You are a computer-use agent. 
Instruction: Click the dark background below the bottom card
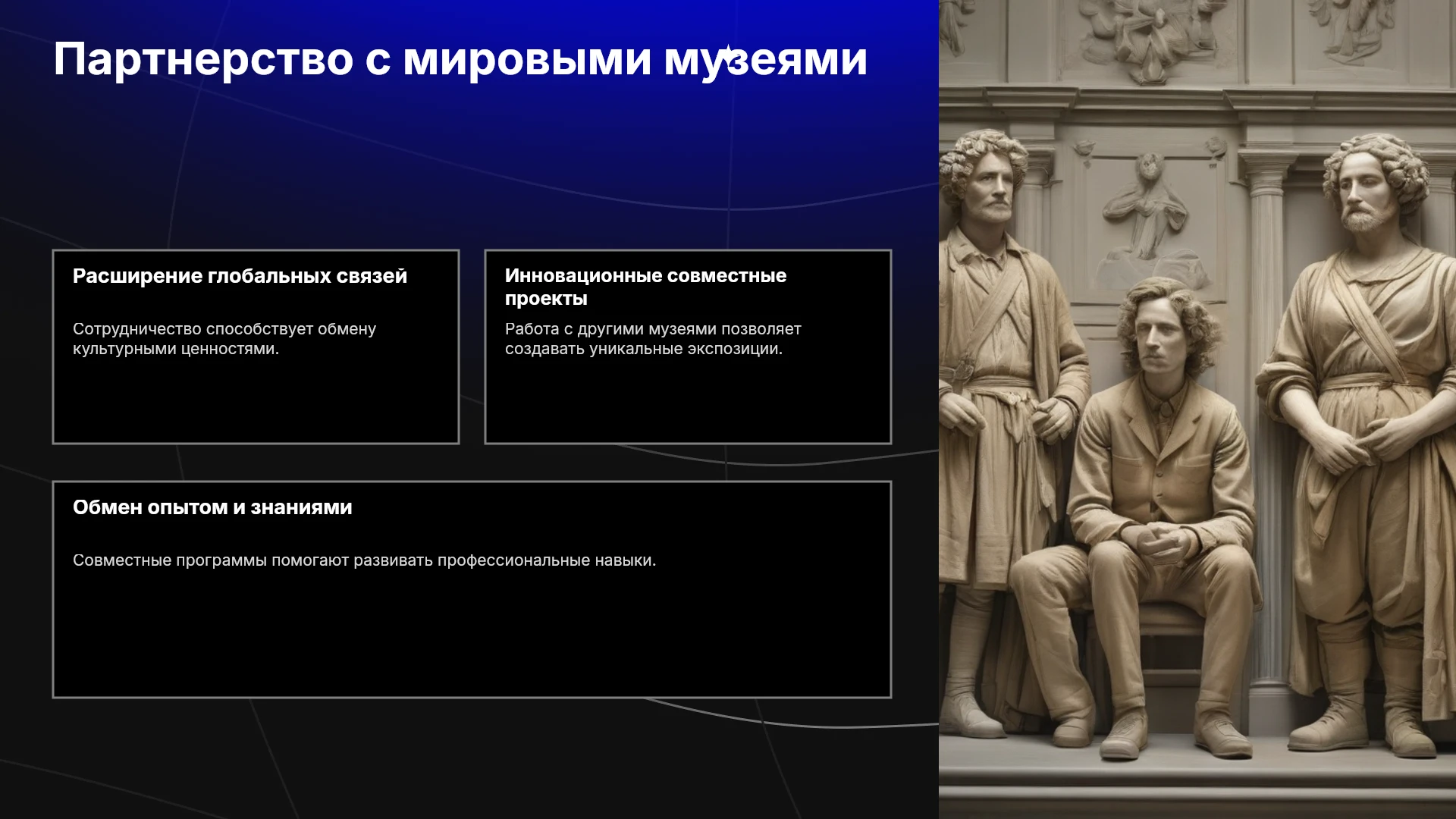pyautogui.click(x=470, y=758)
